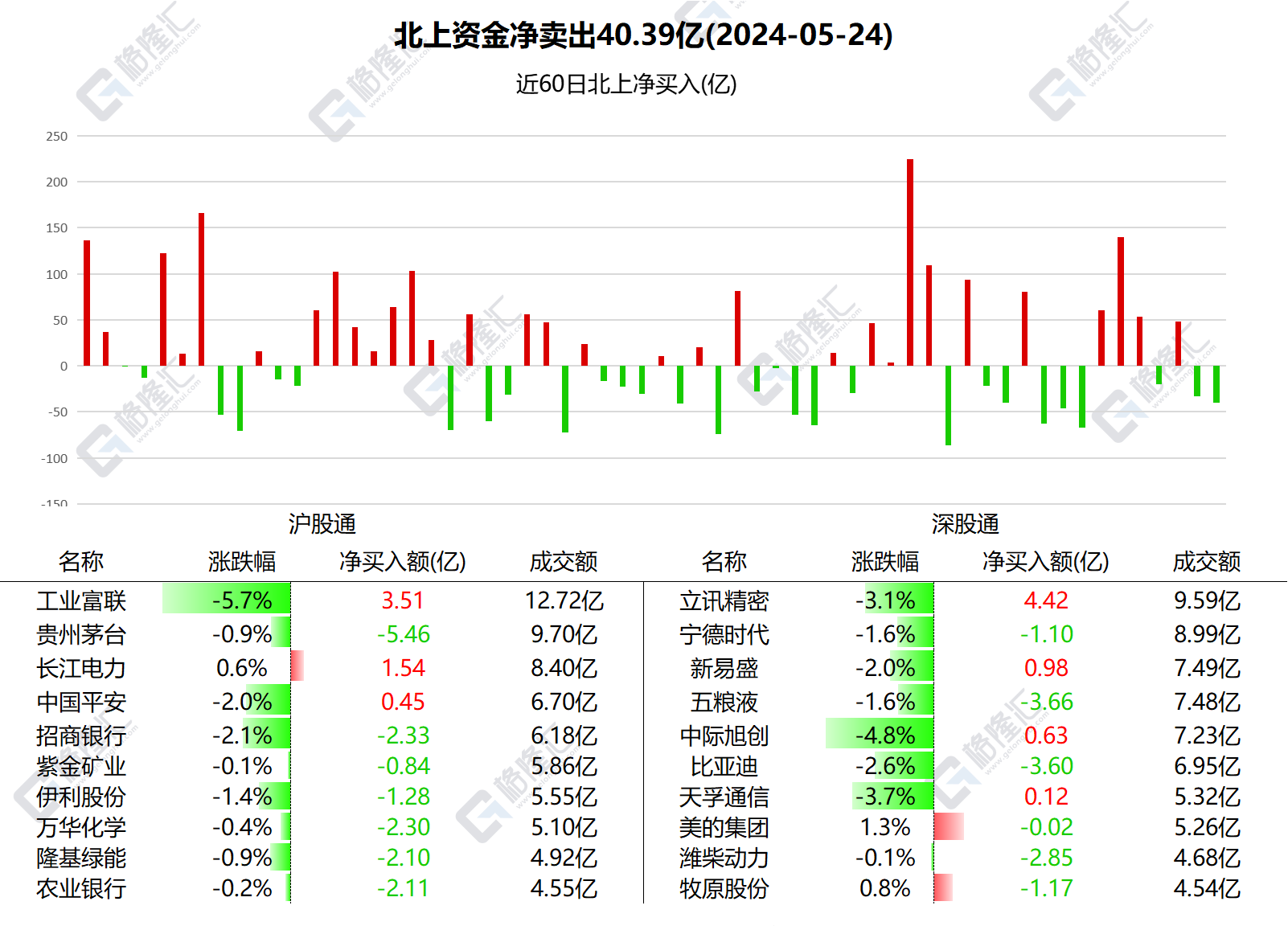
Task: Click turnover 9.59亿
Action: (x=1207, y=600)
